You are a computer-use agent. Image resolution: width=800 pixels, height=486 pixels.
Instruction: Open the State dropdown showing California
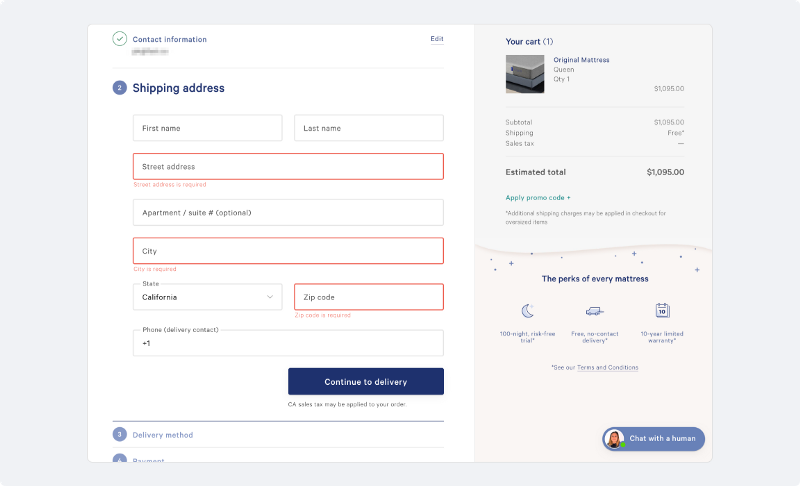[x=208, y=297]
